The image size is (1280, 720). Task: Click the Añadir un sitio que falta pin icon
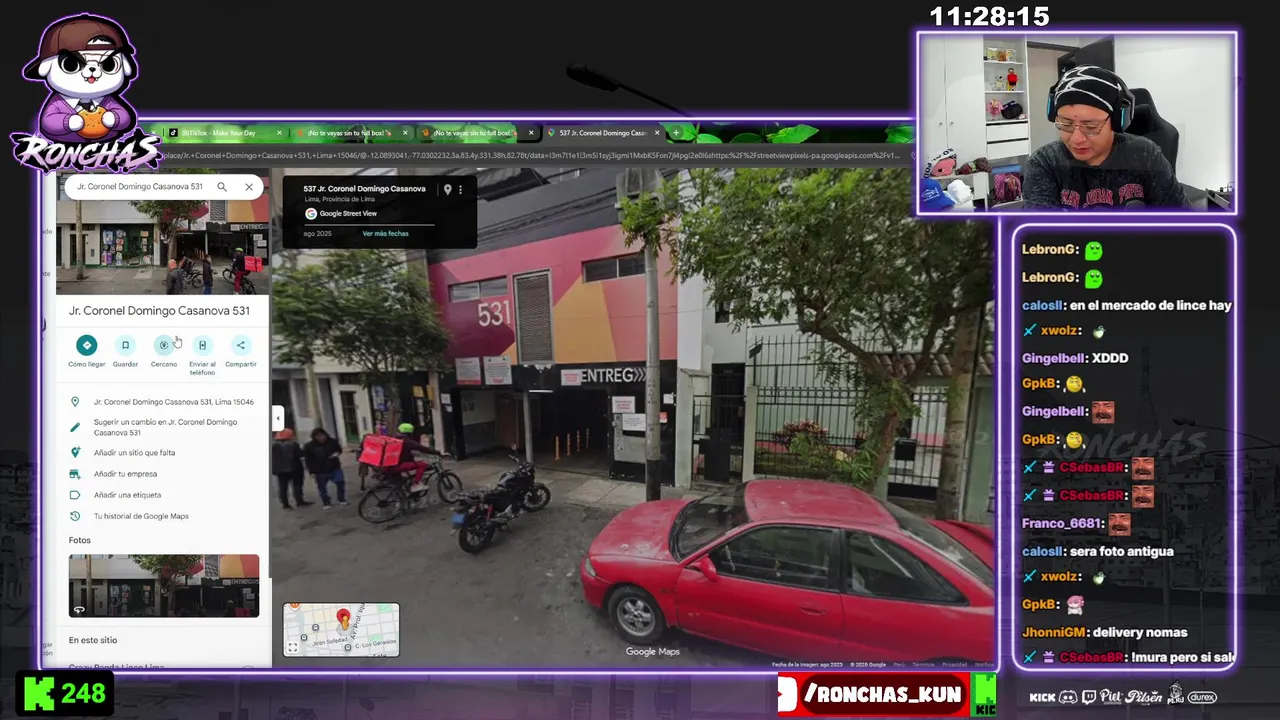(x=75, y=453)
